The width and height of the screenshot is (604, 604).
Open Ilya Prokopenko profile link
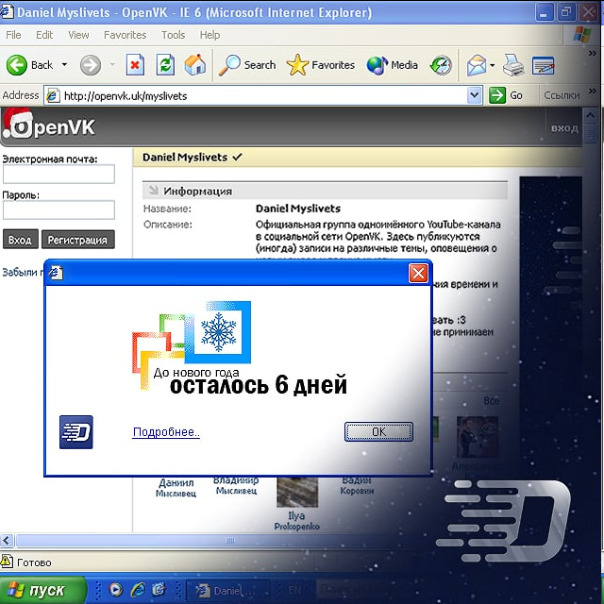[297, 521]
